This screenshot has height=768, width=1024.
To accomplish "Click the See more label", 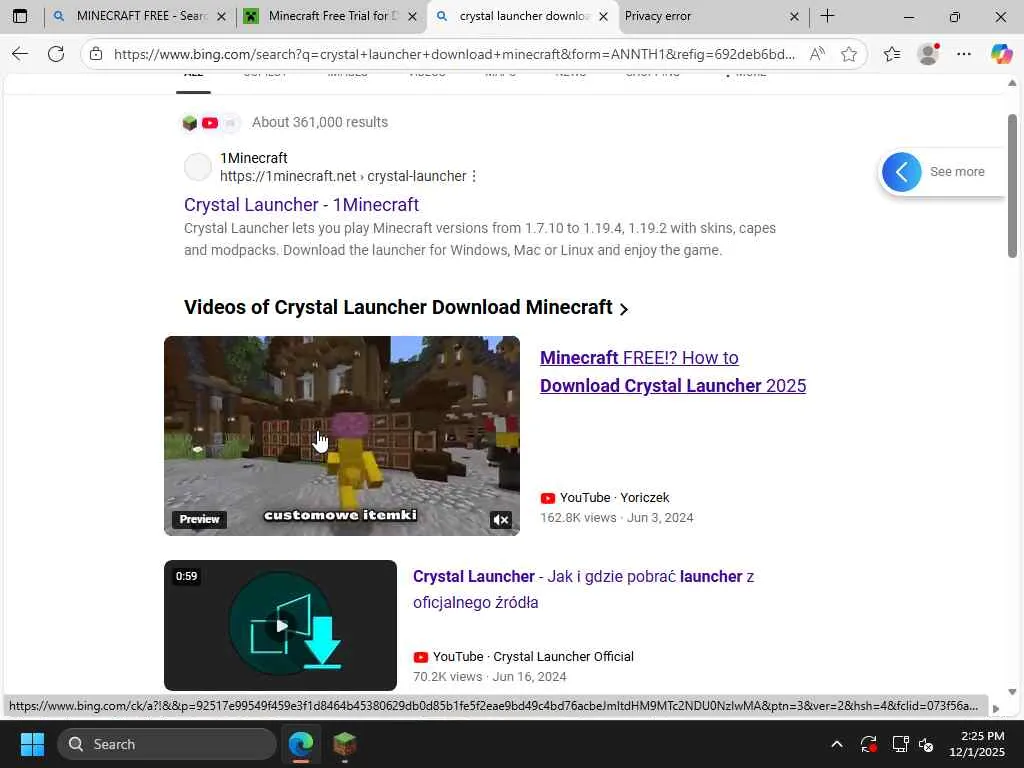I will [957, 172].
